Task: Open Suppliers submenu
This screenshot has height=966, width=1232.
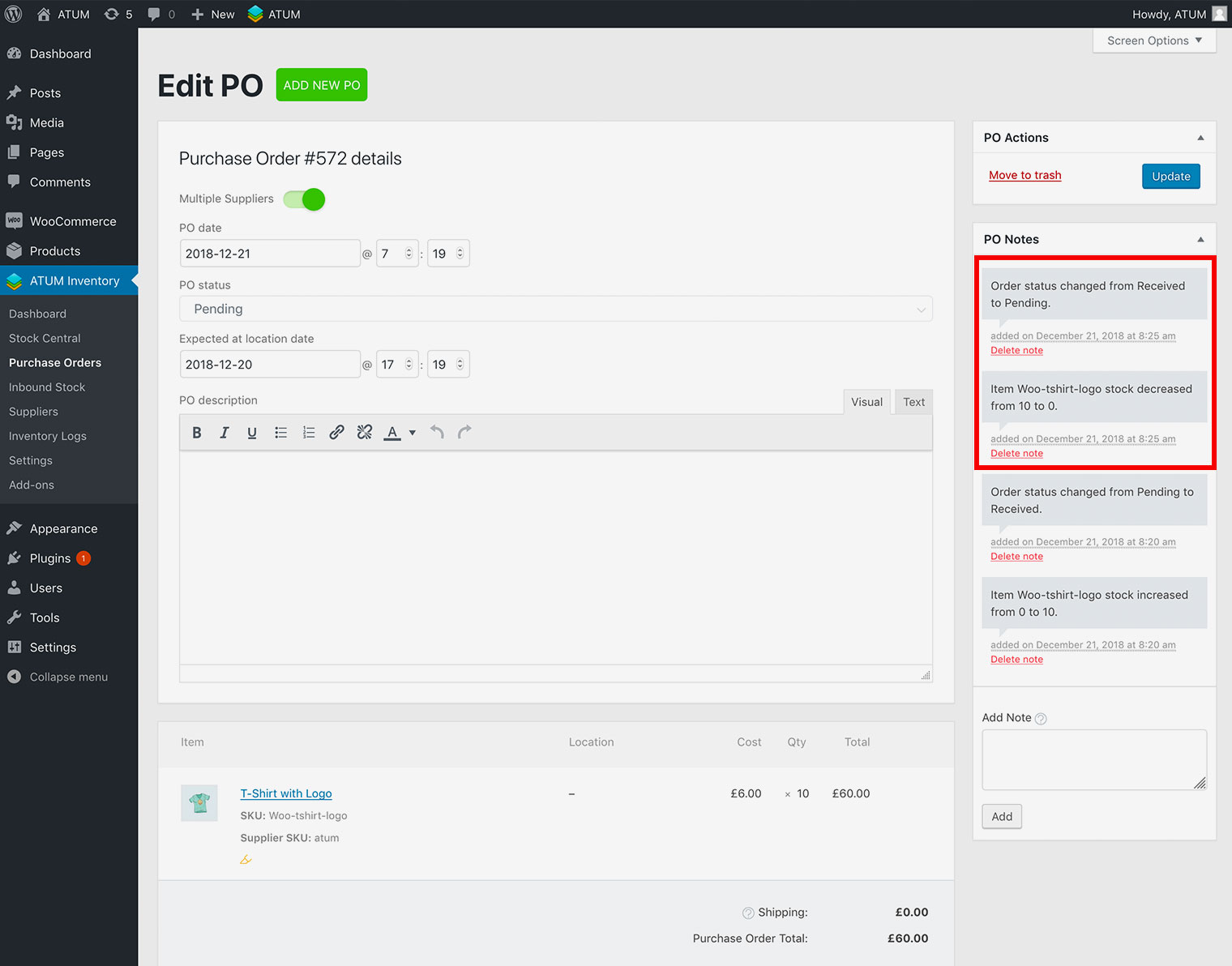Action: [33, 412]
